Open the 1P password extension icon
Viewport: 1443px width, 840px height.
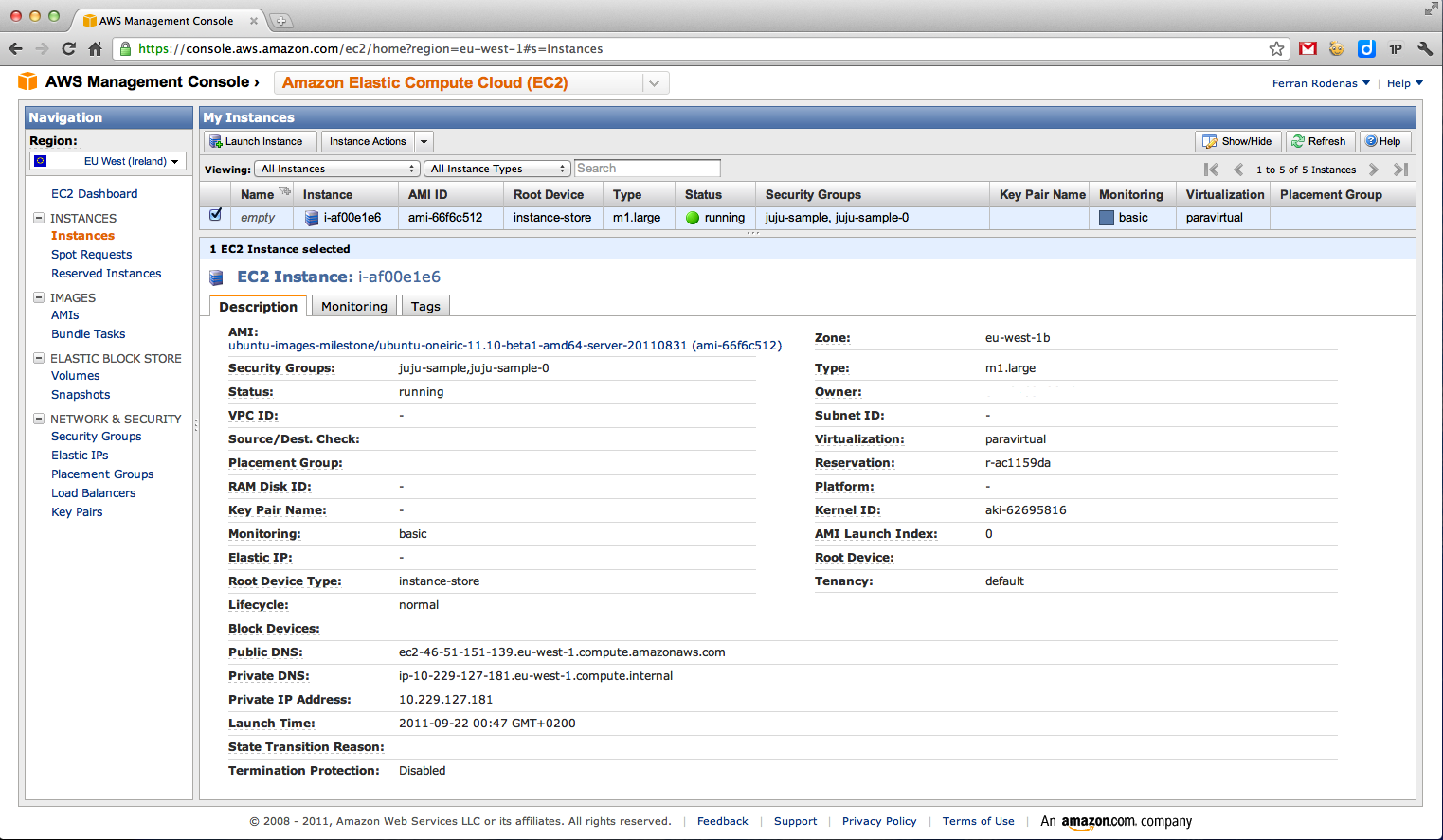1396,48
